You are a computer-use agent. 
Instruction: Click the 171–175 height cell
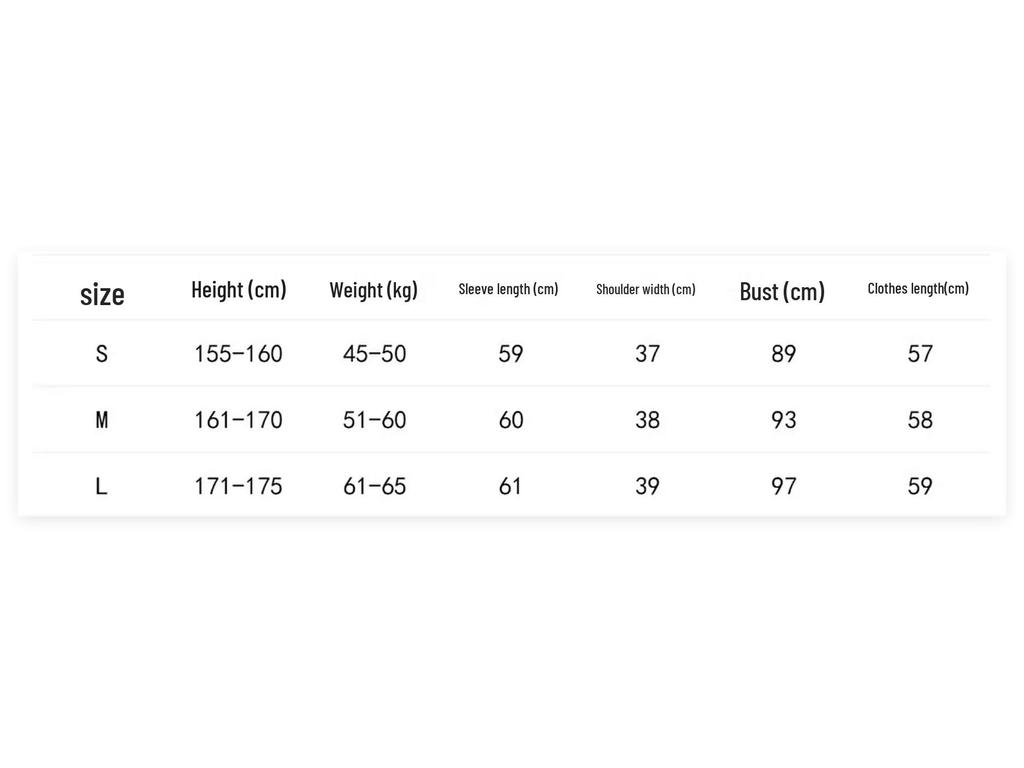[x=238, y=486]
